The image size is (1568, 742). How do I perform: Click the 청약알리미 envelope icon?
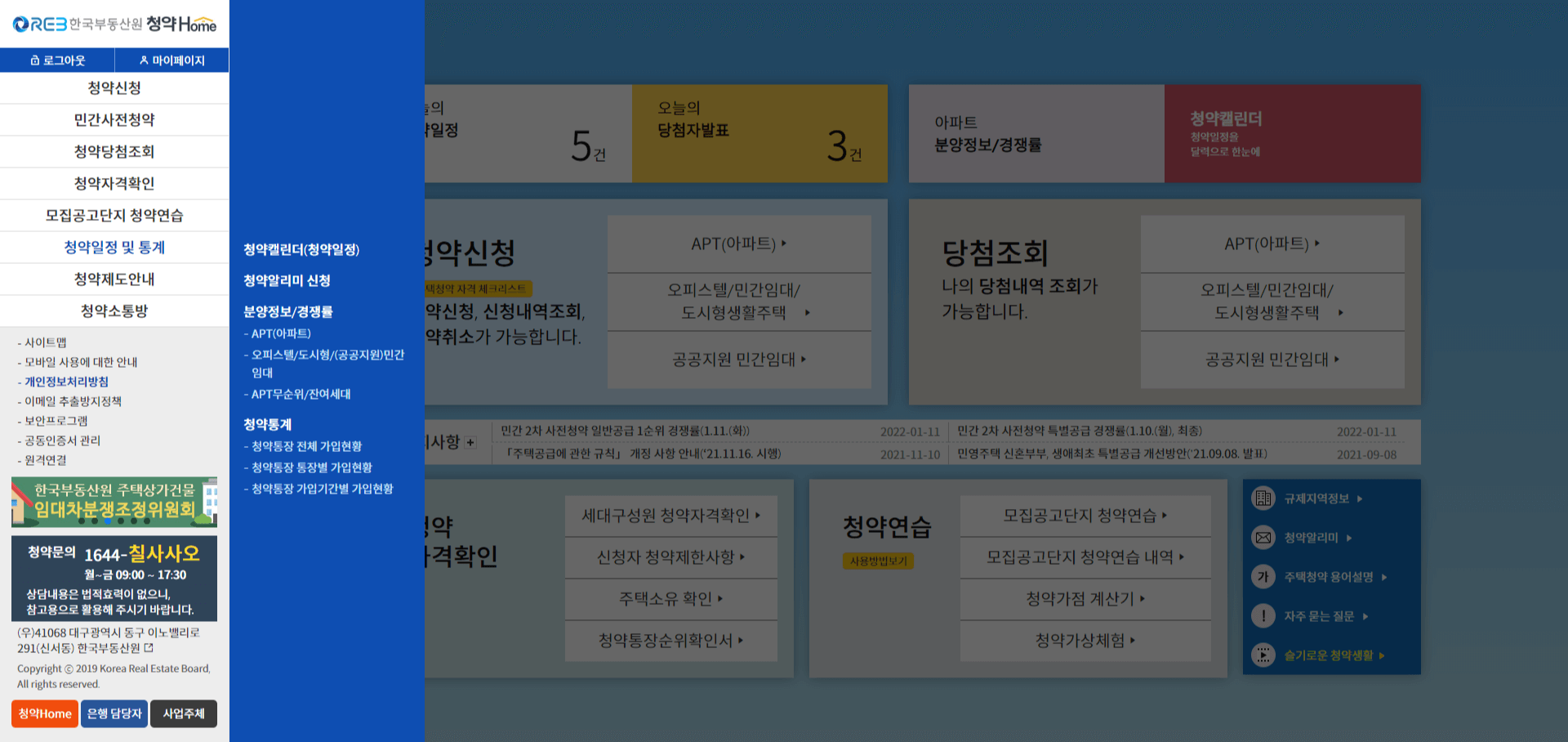point(1263,538)
